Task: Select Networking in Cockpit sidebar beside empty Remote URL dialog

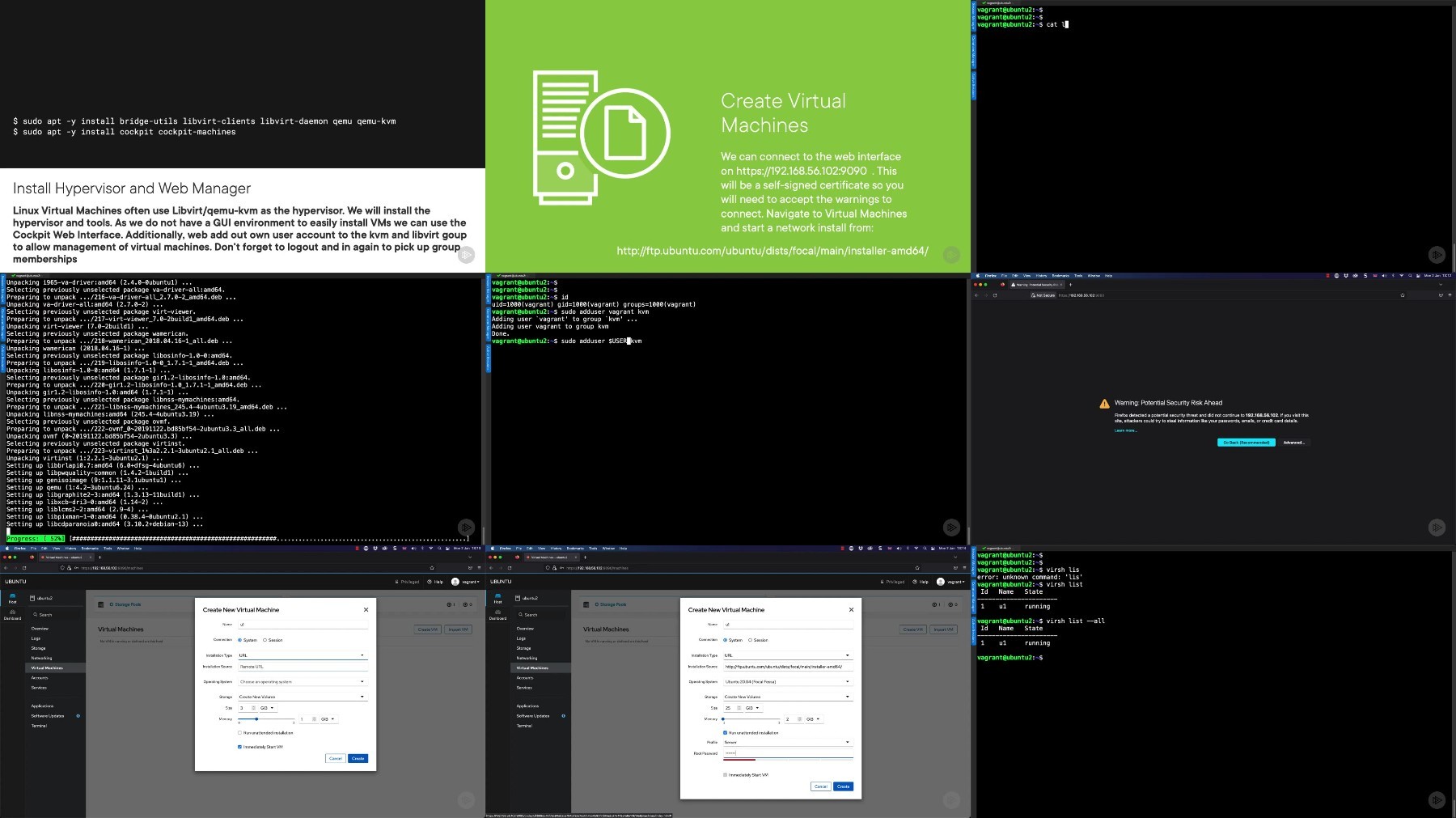Action: (41, 658)
